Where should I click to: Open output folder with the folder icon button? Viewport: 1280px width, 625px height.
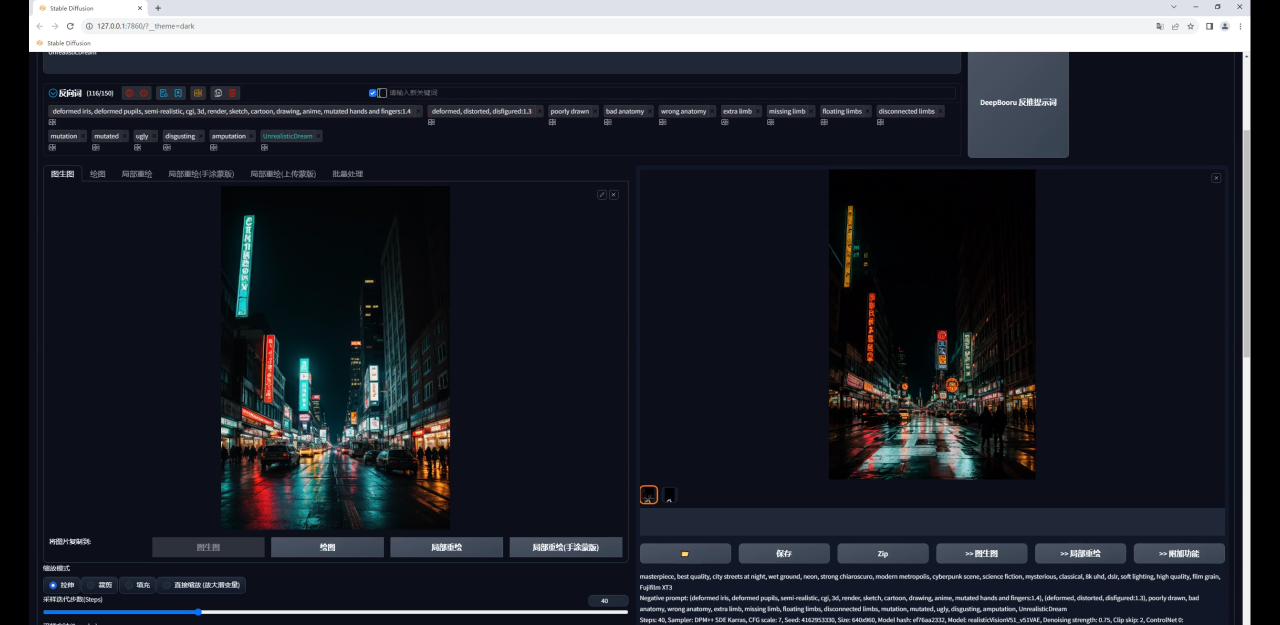[x=685, y=553]
